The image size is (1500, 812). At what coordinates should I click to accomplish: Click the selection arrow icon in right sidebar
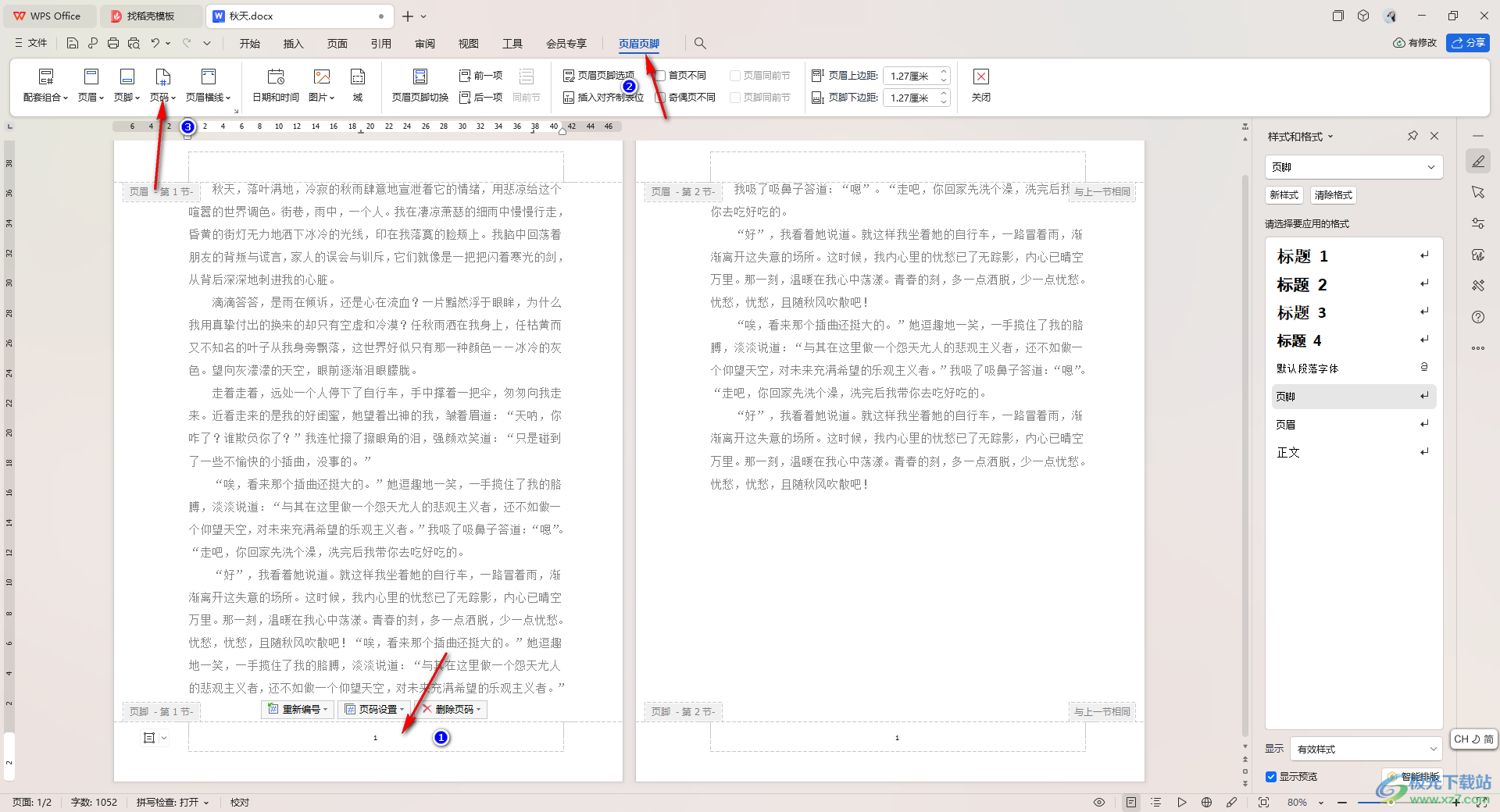click(x=1478, y=192)
